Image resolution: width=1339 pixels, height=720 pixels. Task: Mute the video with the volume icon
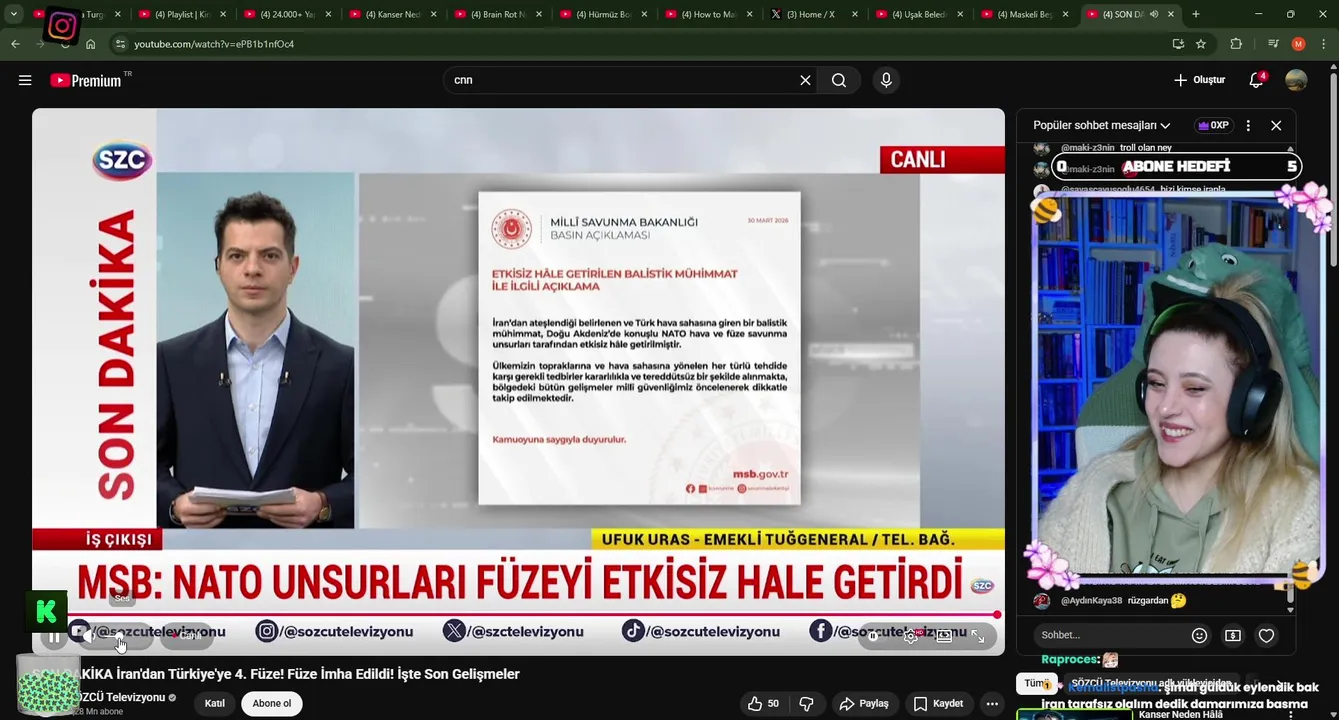(x=88, y=636)
